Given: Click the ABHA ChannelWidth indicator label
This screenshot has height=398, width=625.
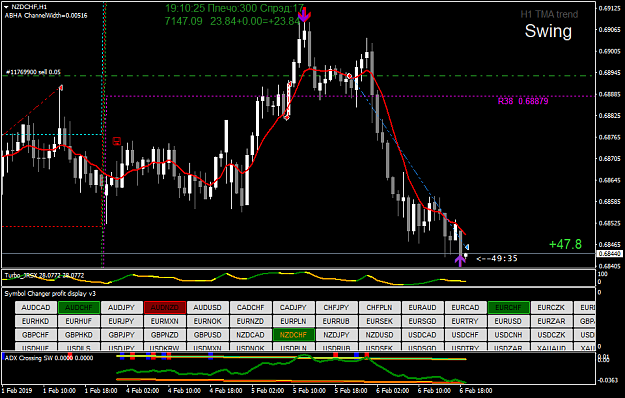Looking at the screenshot, I should (x=46, y=16).
